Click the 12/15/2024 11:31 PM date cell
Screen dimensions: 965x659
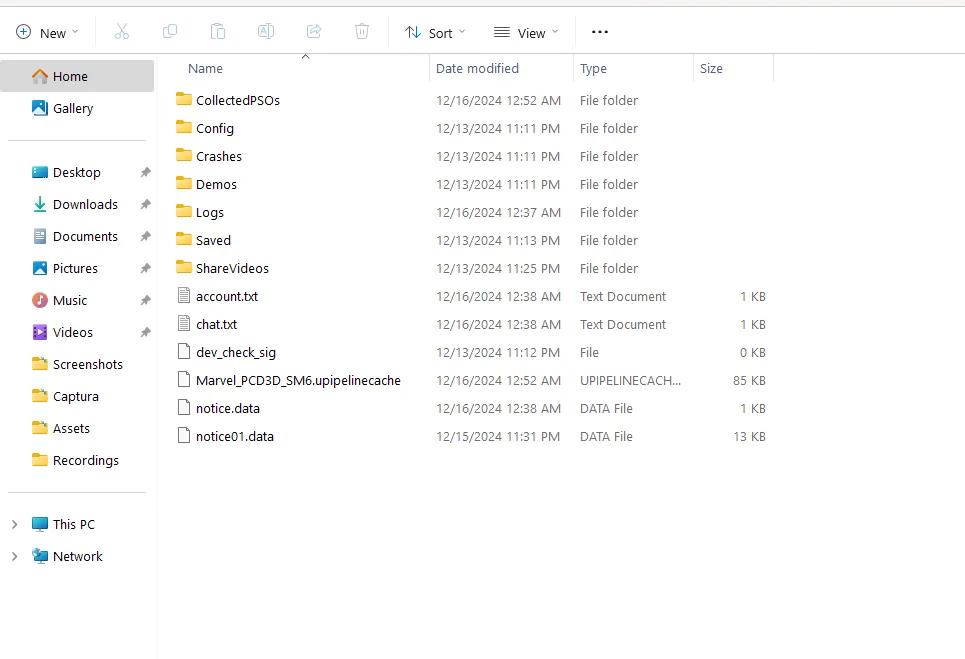pyautogui.click(x=498, y=436)
